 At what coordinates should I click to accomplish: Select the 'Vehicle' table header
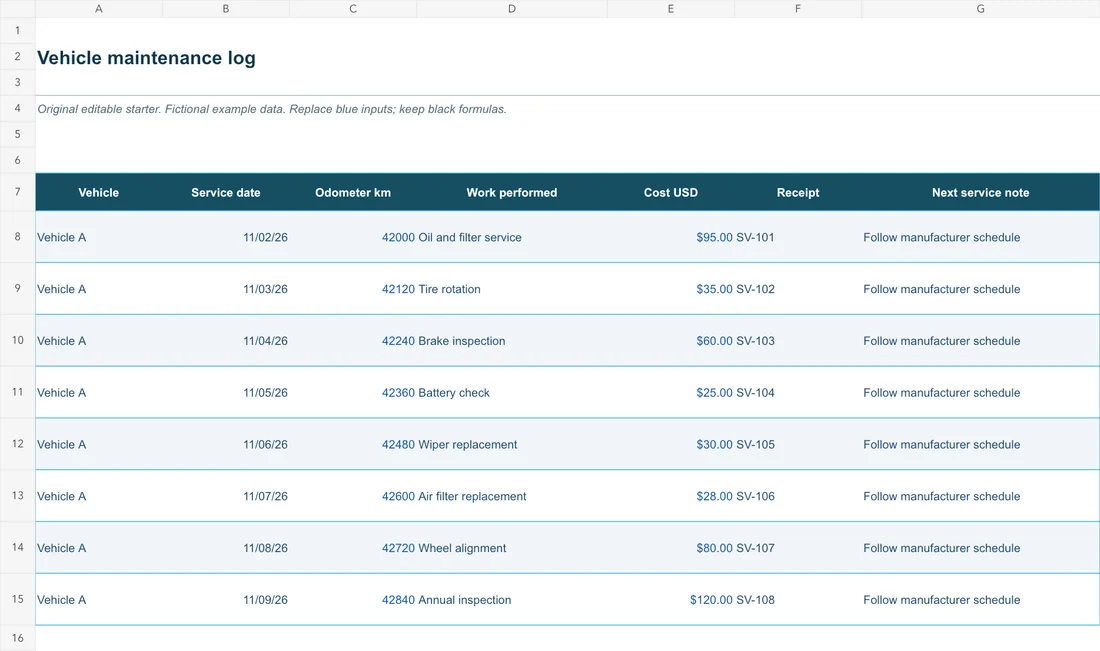click(x=98, y=192)
